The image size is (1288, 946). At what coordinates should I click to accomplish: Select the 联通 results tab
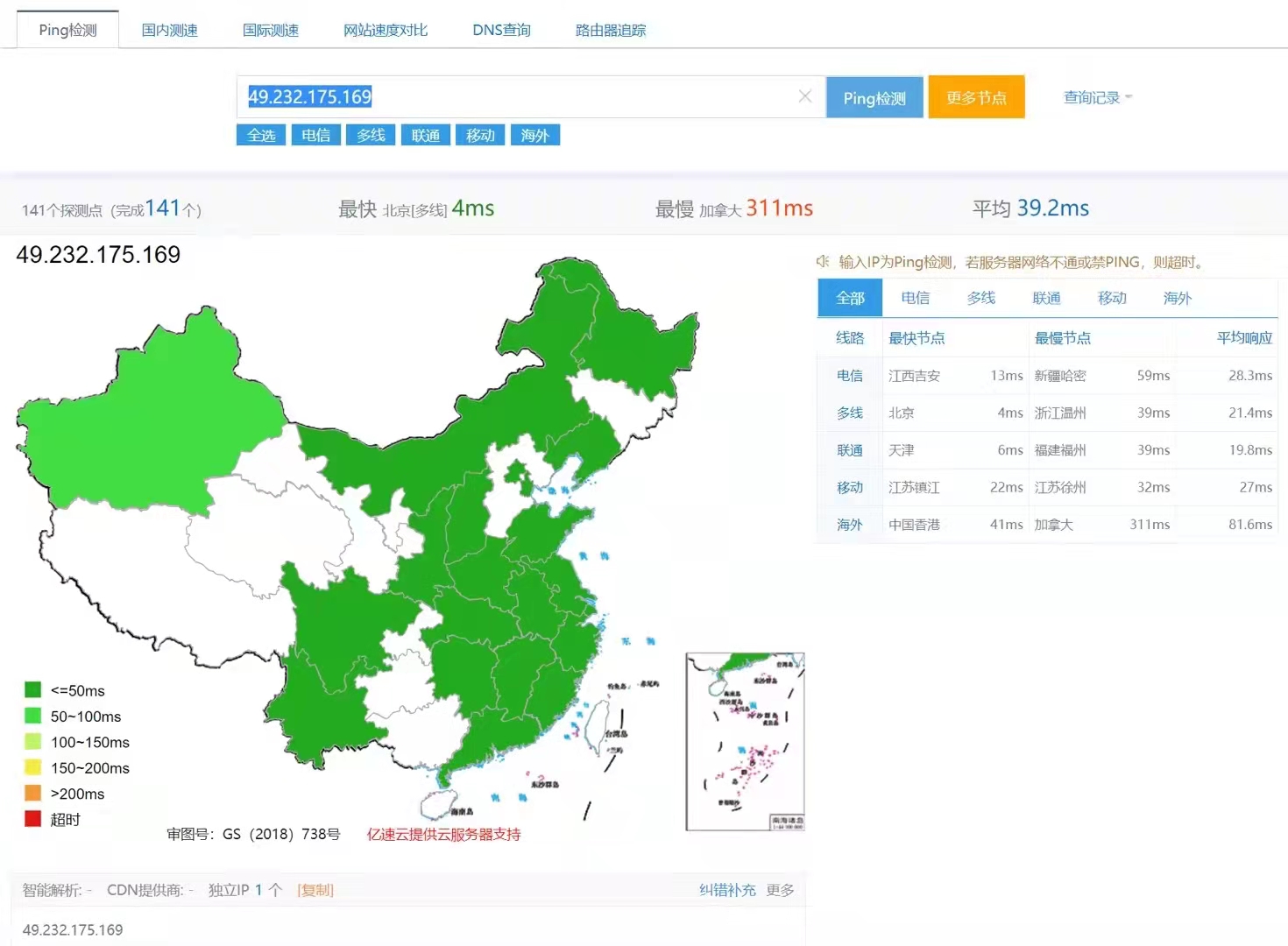click(x=1047, y=298)
